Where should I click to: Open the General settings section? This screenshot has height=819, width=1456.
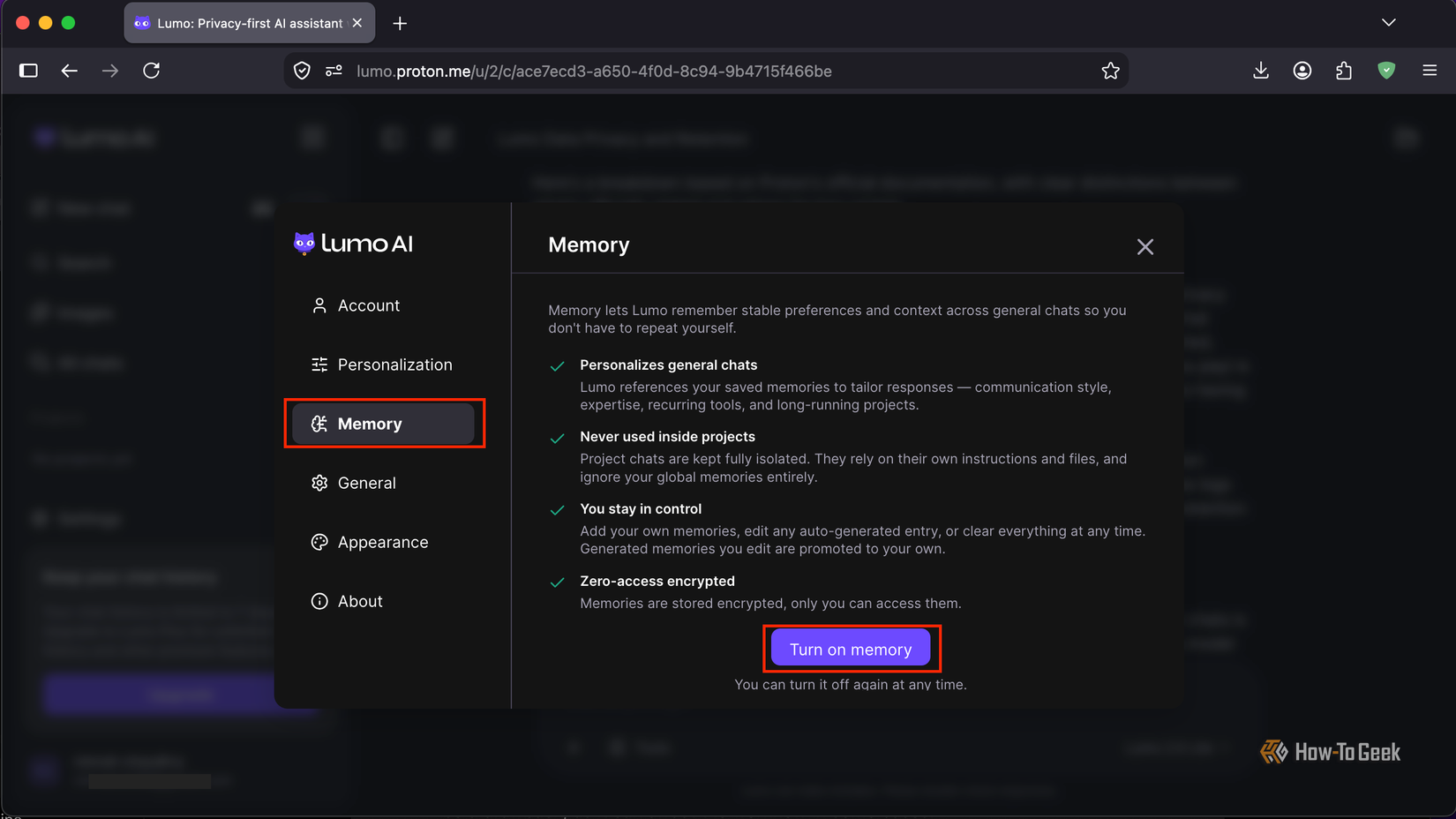pos(383,483)
